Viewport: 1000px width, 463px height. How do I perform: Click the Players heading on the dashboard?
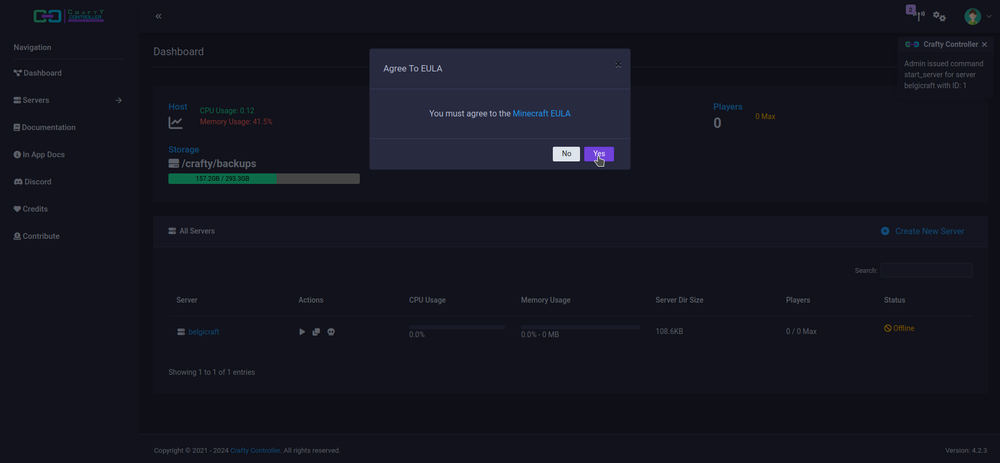pos(728,107)
